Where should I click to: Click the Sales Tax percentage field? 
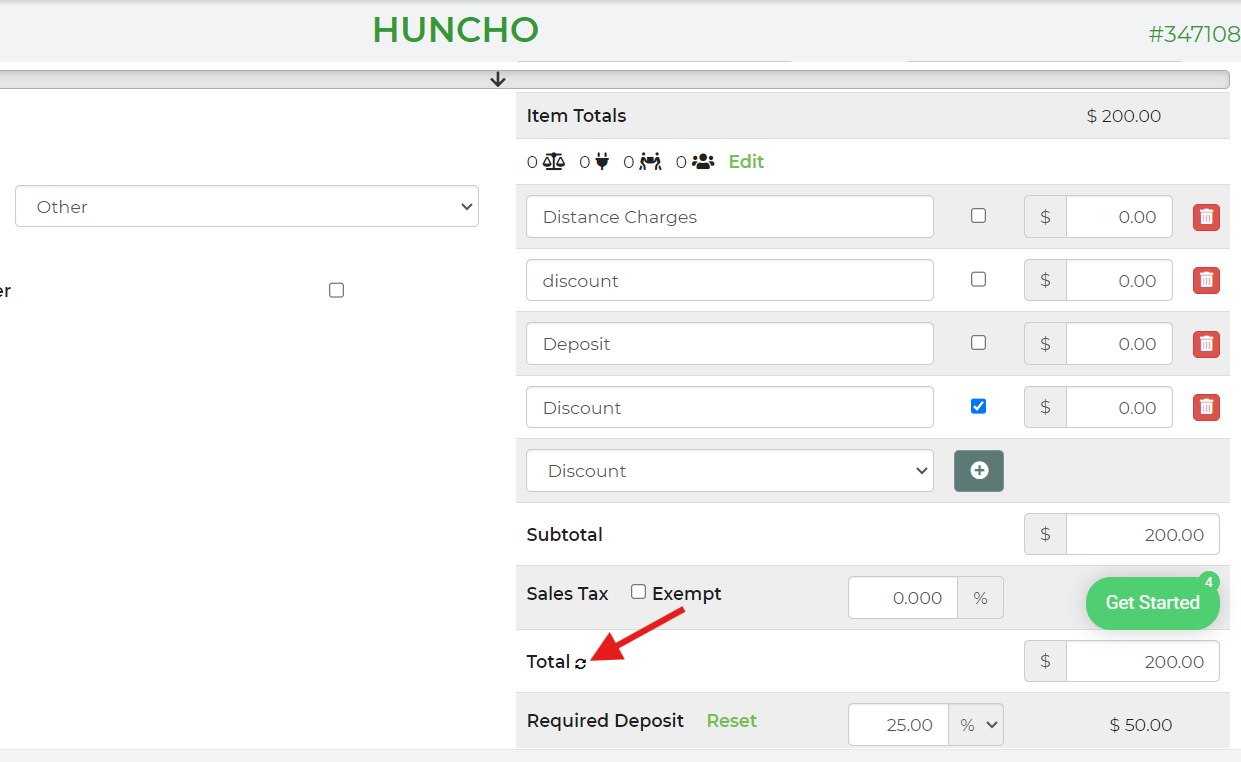click(903, 598)
